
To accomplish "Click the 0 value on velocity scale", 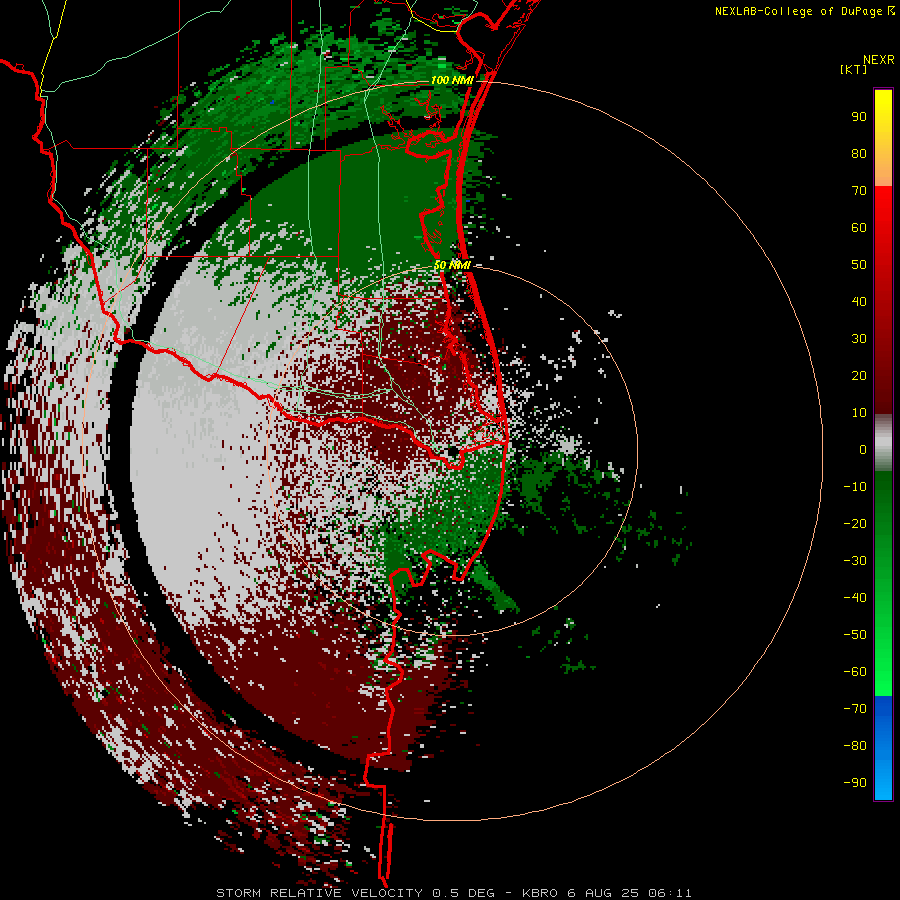I will pos(863,449).
